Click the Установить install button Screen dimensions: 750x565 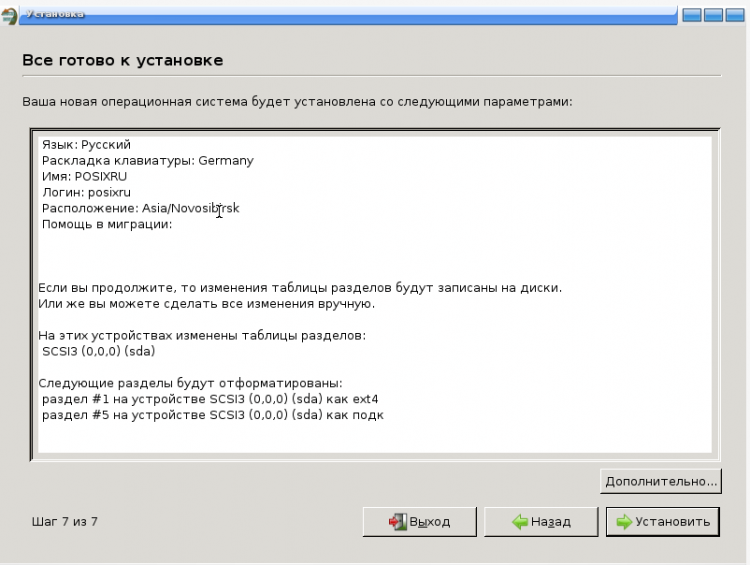tap(662, 521)
